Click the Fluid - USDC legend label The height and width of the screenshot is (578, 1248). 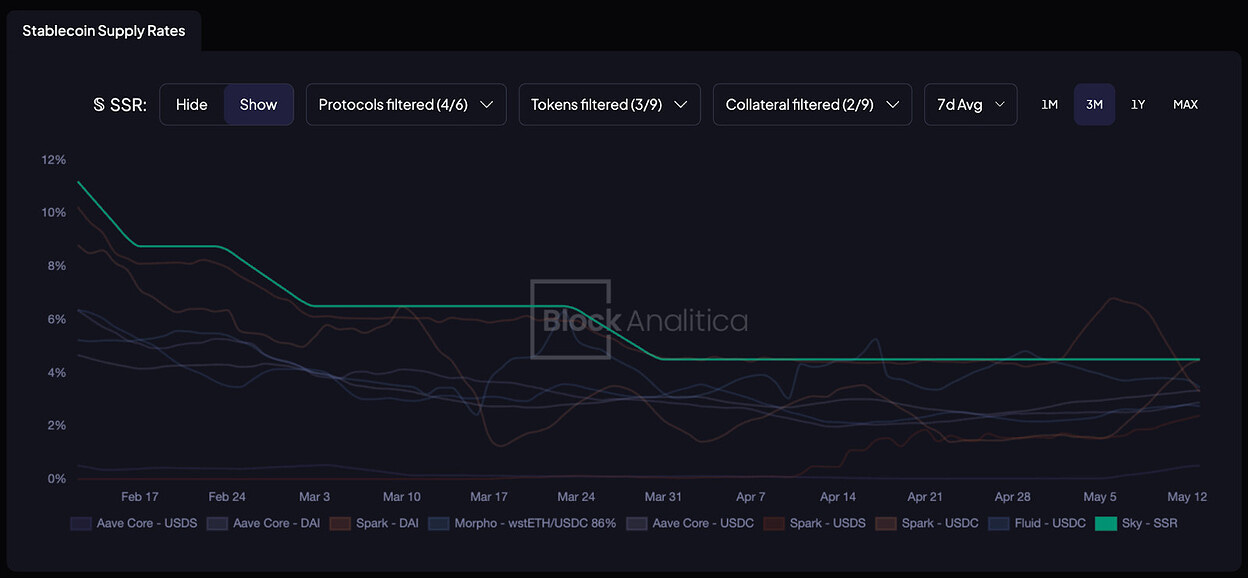point(1050,523)
